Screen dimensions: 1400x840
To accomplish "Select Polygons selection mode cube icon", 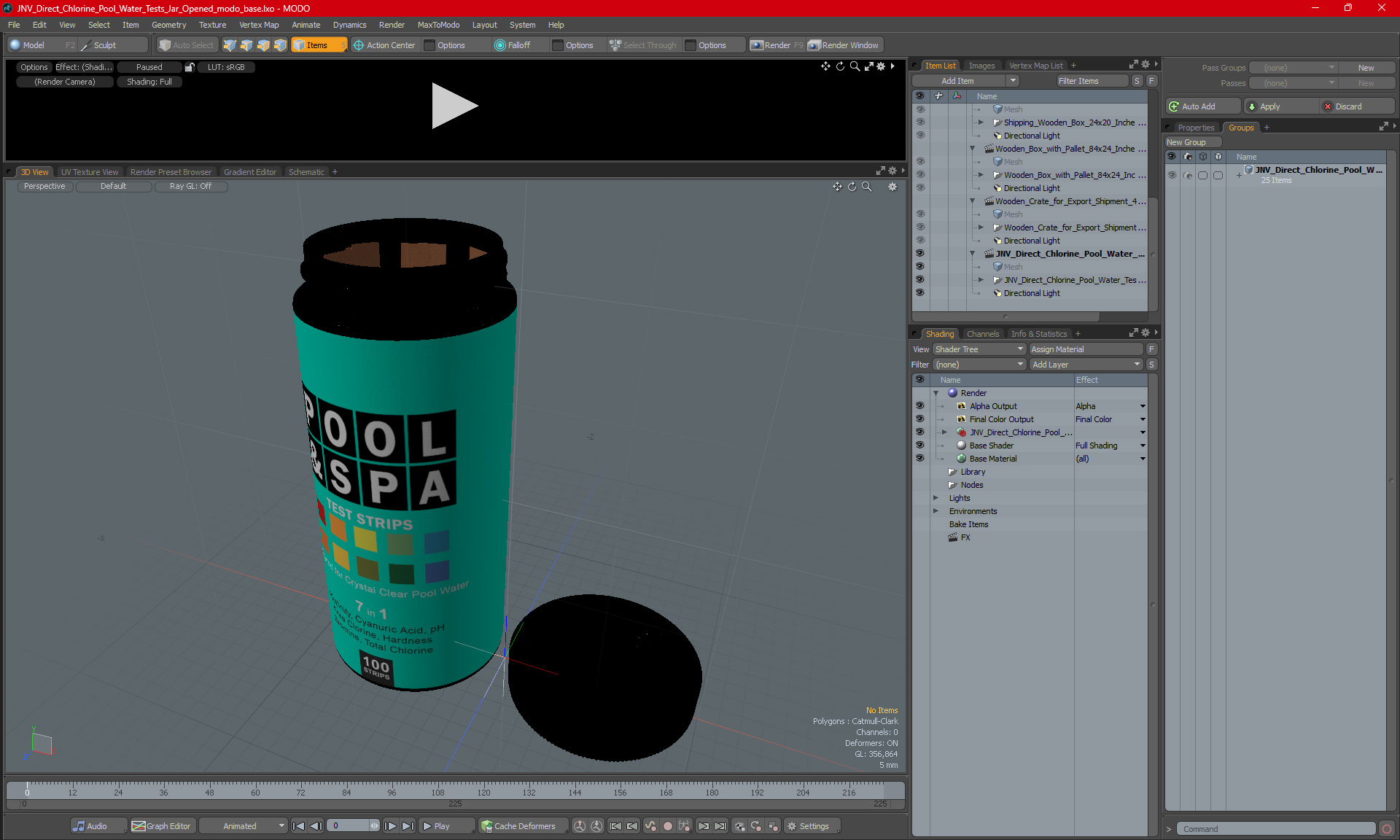I will (263, 45).
